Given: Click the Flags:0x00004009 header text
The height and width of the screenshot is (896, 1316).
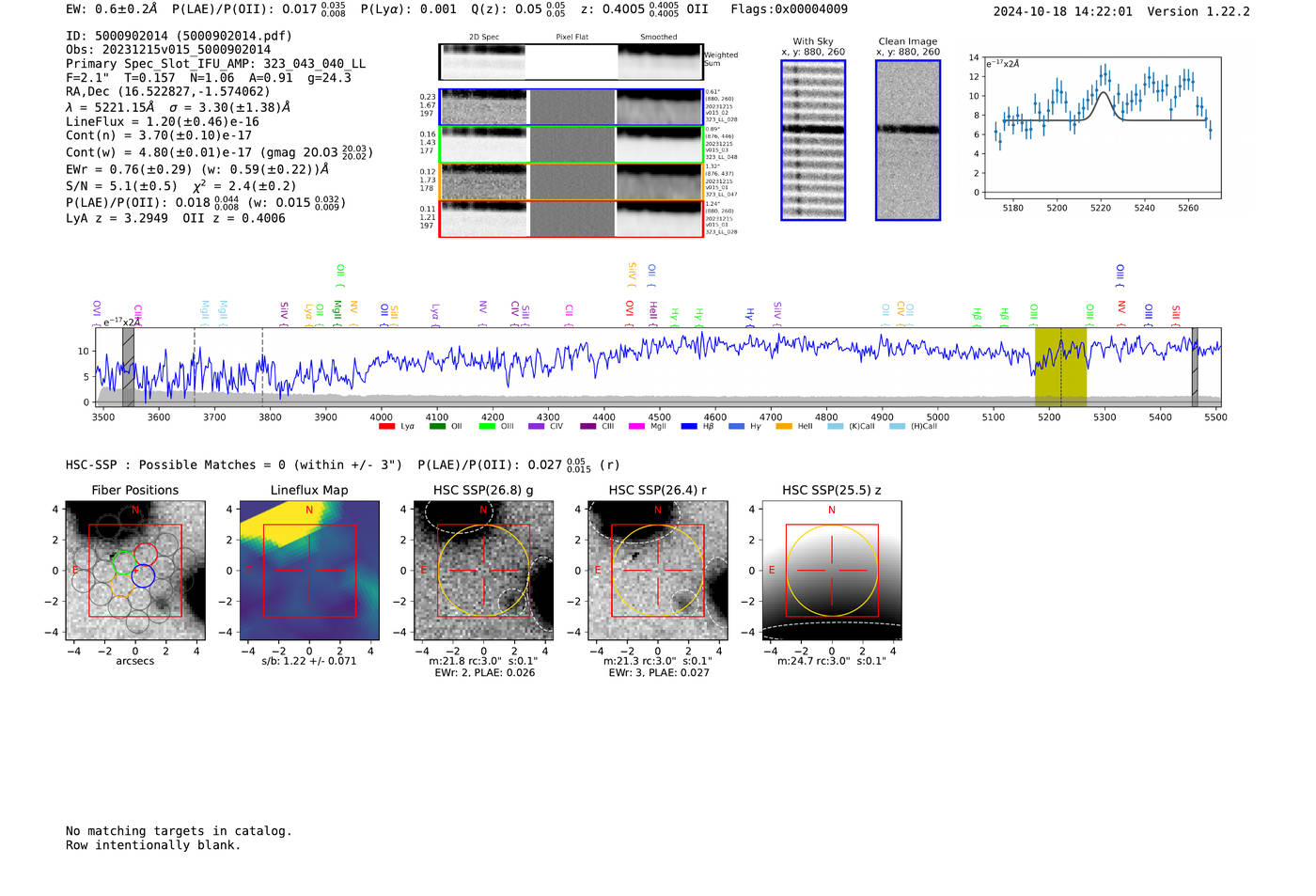Looking at the screenshot, I should (789, 9).
